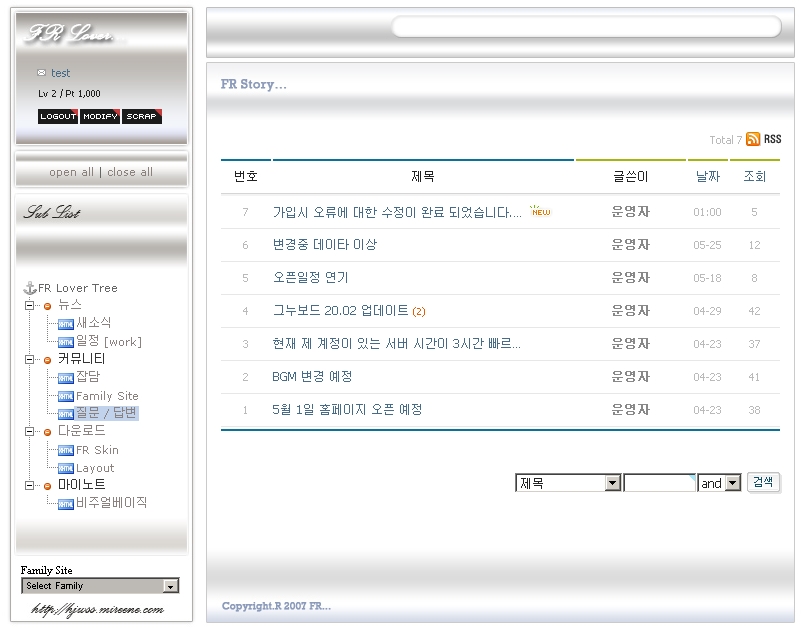Click the 다운로드 category label
Viewport: 803px width, 628px height.
(81, 430)
